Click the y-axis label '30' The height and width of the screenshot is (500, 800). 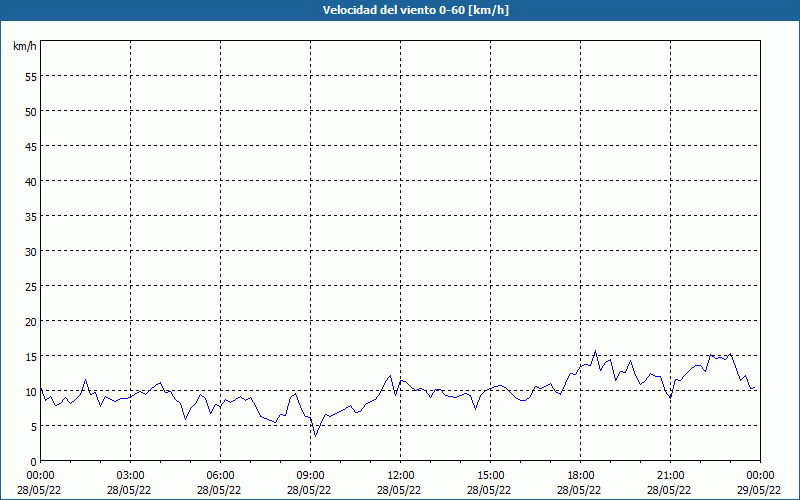click(31, 252)
